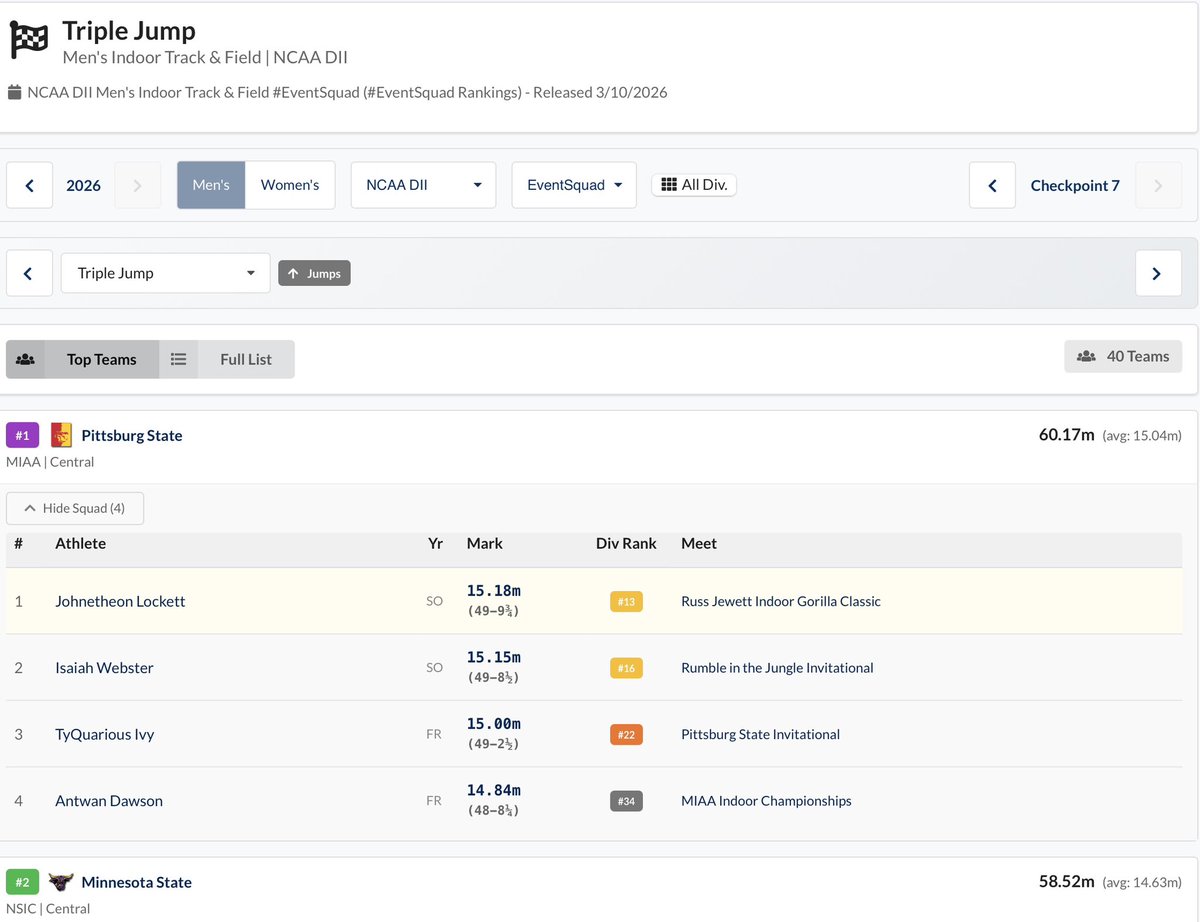
Task: Go to the previous year before 2026
Action: tap(29, 185)
